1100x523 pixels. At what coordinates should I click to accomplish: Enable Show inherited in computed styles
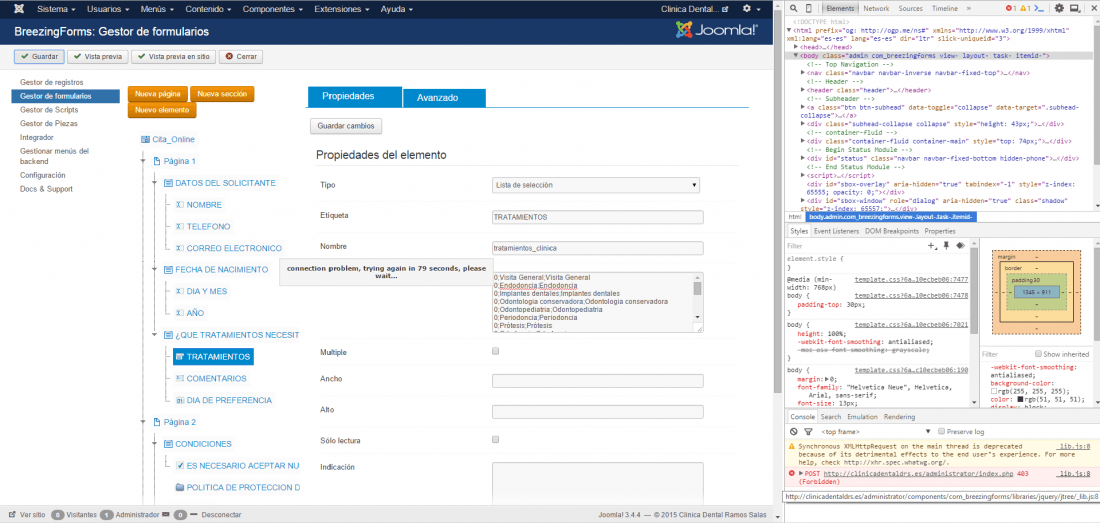(1039, 354)
